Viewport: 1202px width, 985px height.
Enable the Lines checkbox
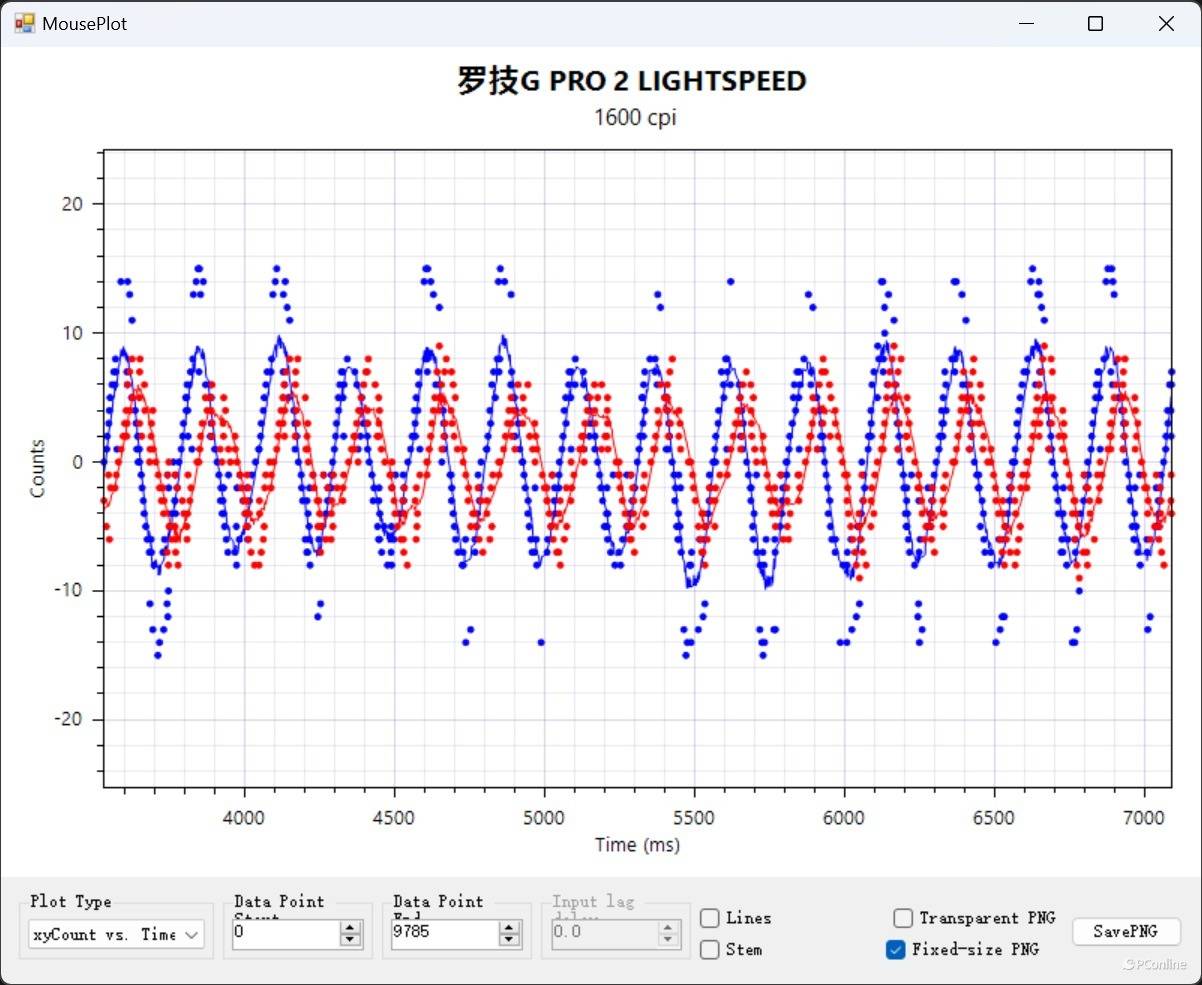(710, 918)
